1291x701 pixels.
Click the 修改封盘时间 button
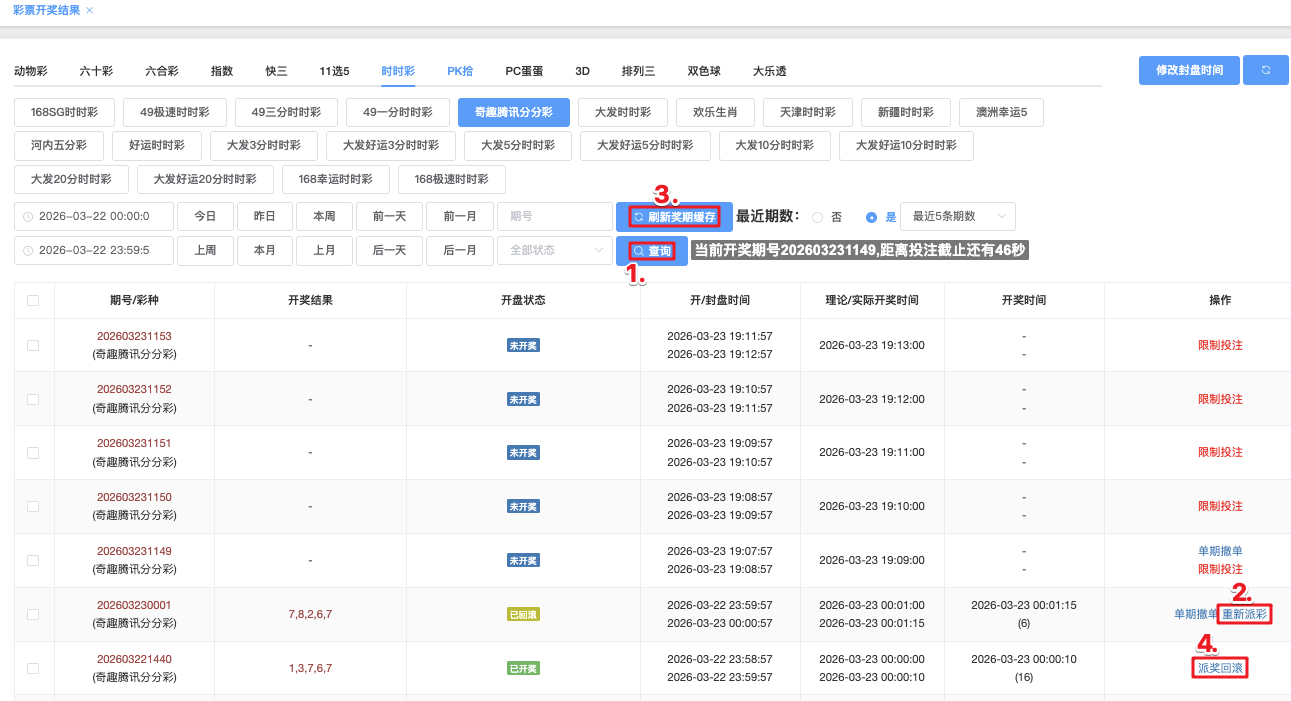(x=1188, y=70)
